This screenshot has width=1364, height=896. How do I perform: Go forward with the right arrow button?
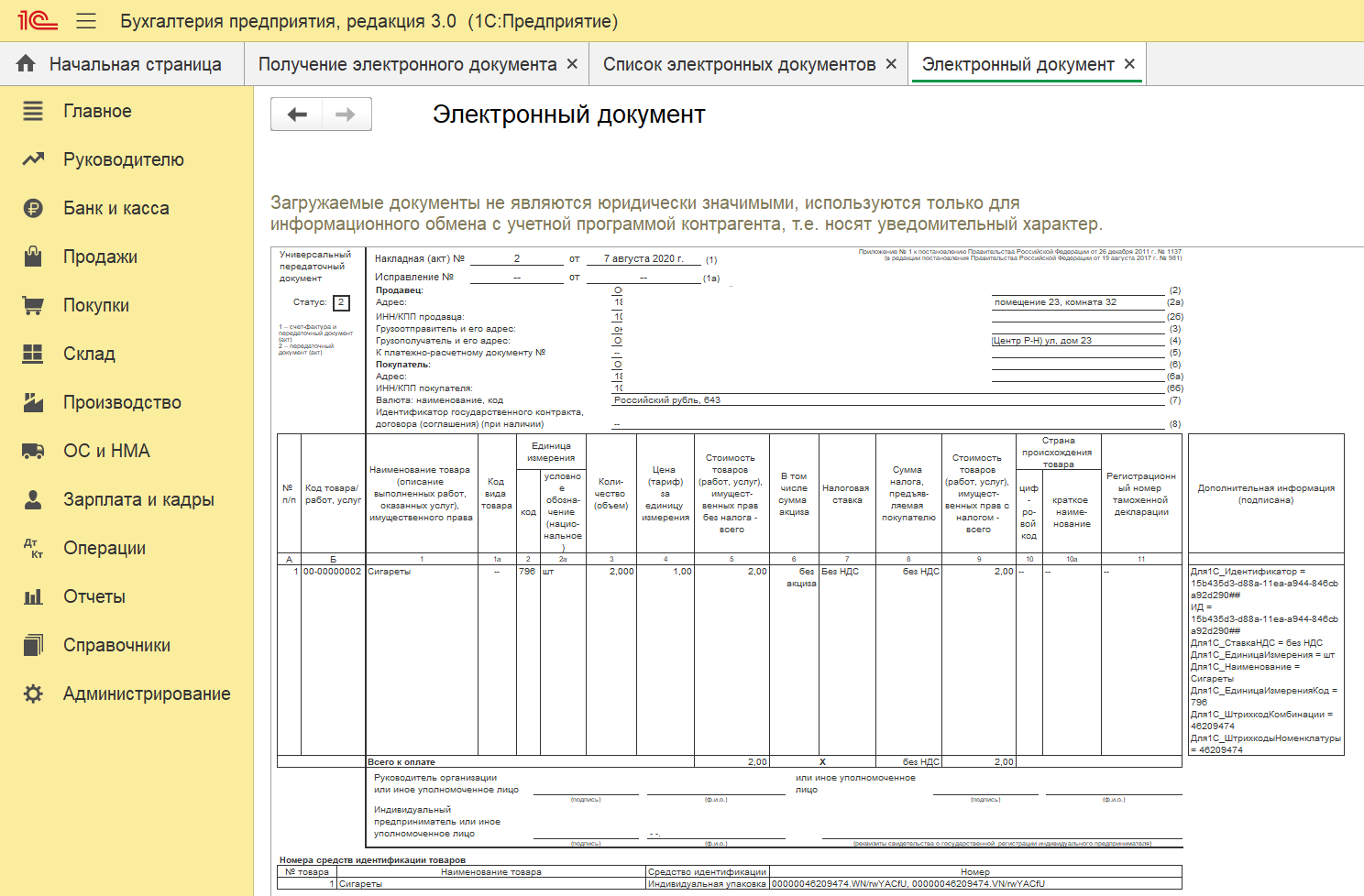(x=346, y=115)
